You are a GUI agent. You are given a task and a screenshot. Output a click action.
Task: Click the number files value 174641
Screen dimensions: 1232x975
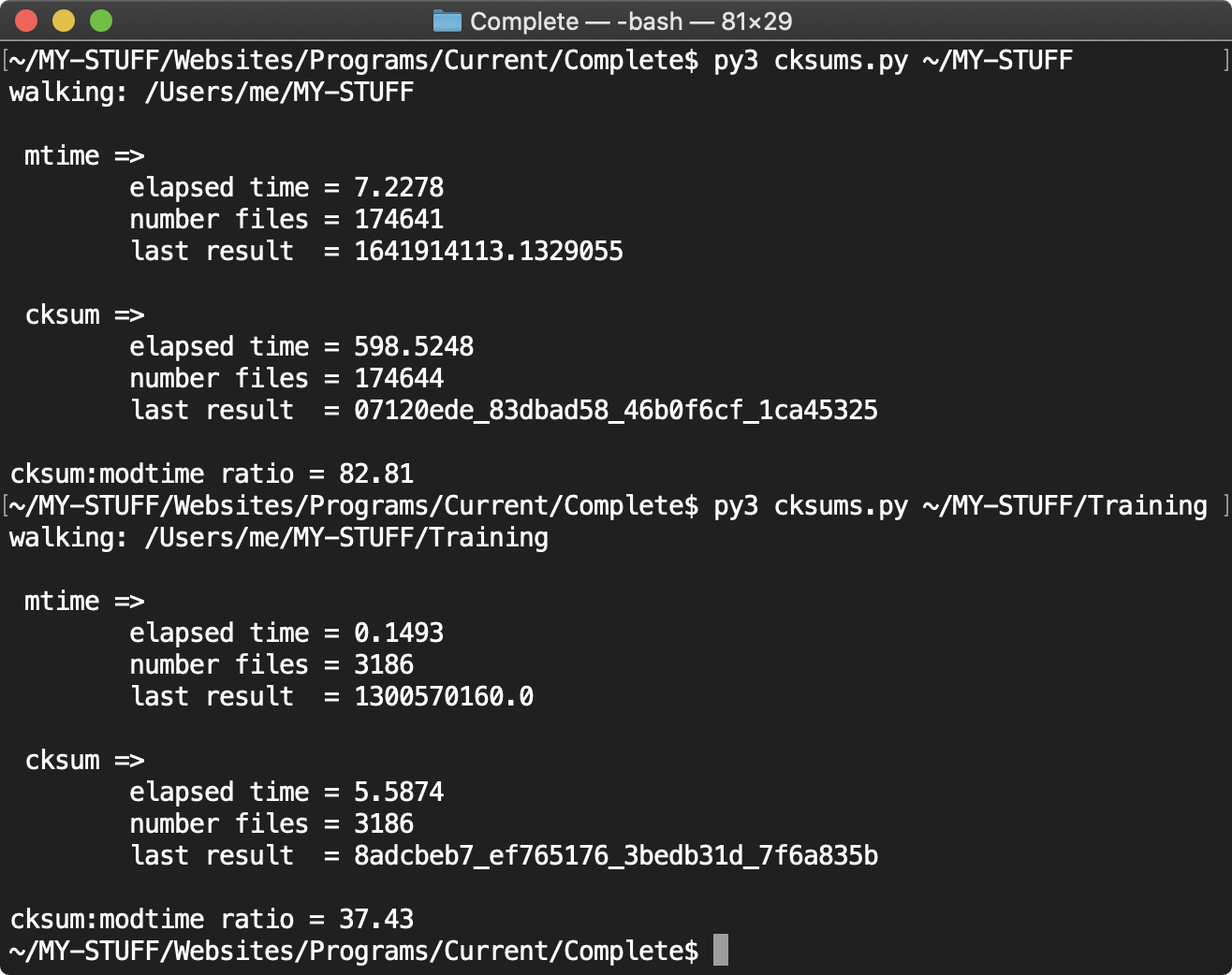click(398, 219)
